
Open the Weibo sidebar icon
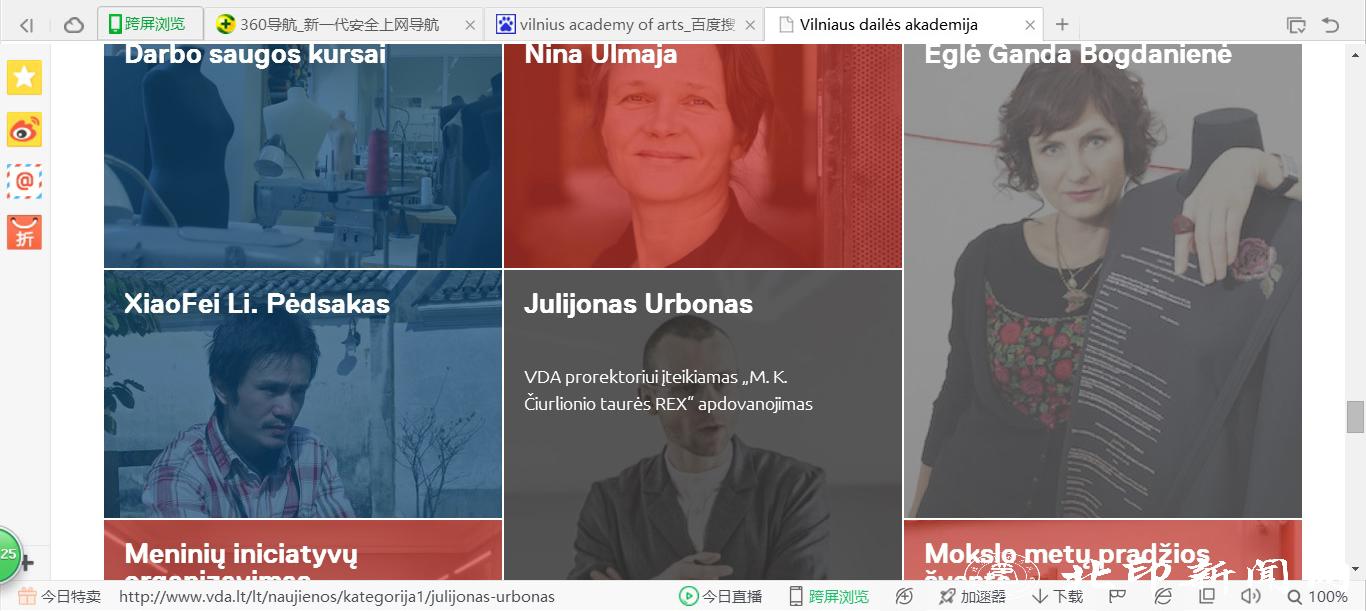(24, 130)
